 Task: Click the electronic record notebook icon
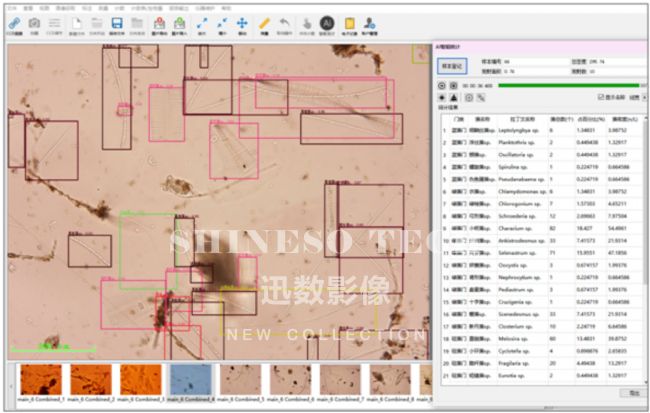(349, 23)
